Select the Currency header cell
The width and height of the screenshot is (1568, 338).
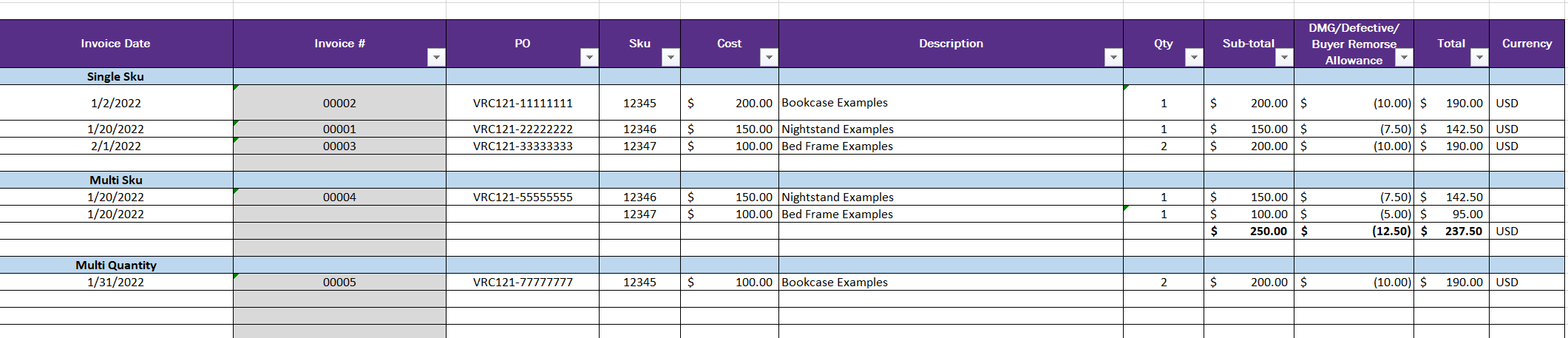point(1527,44)
